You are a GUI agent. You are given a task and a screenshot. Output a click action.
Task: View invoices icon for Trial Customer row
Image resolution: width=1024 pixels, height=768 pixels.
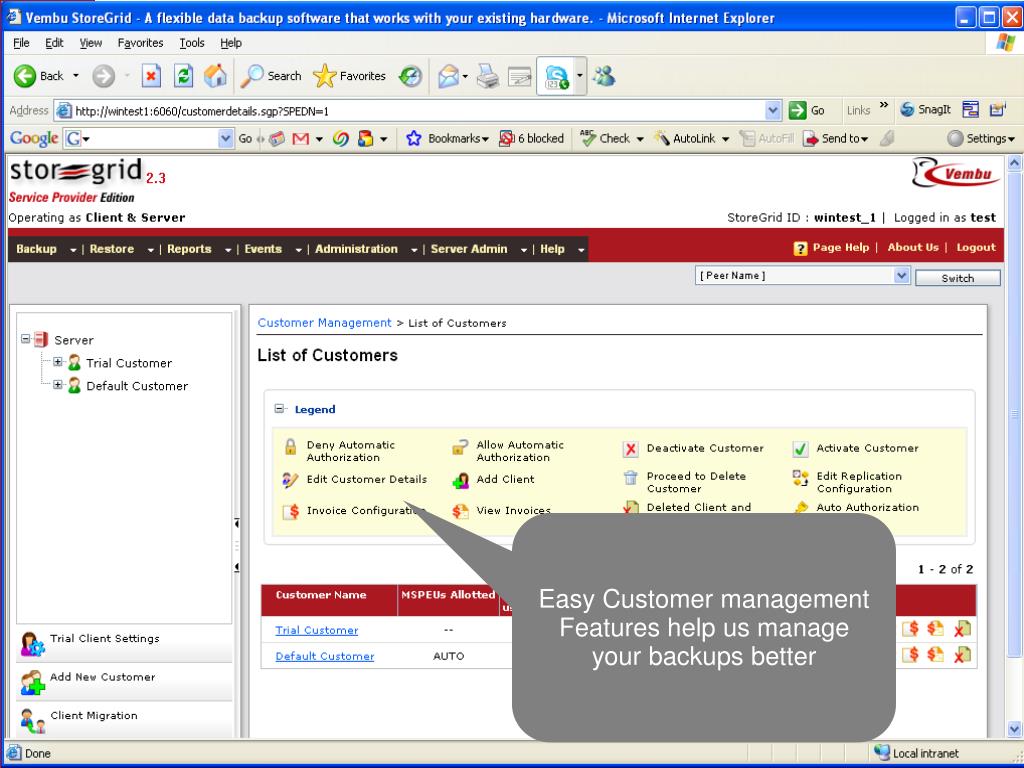pyautogui.click(x=935, y=629)
